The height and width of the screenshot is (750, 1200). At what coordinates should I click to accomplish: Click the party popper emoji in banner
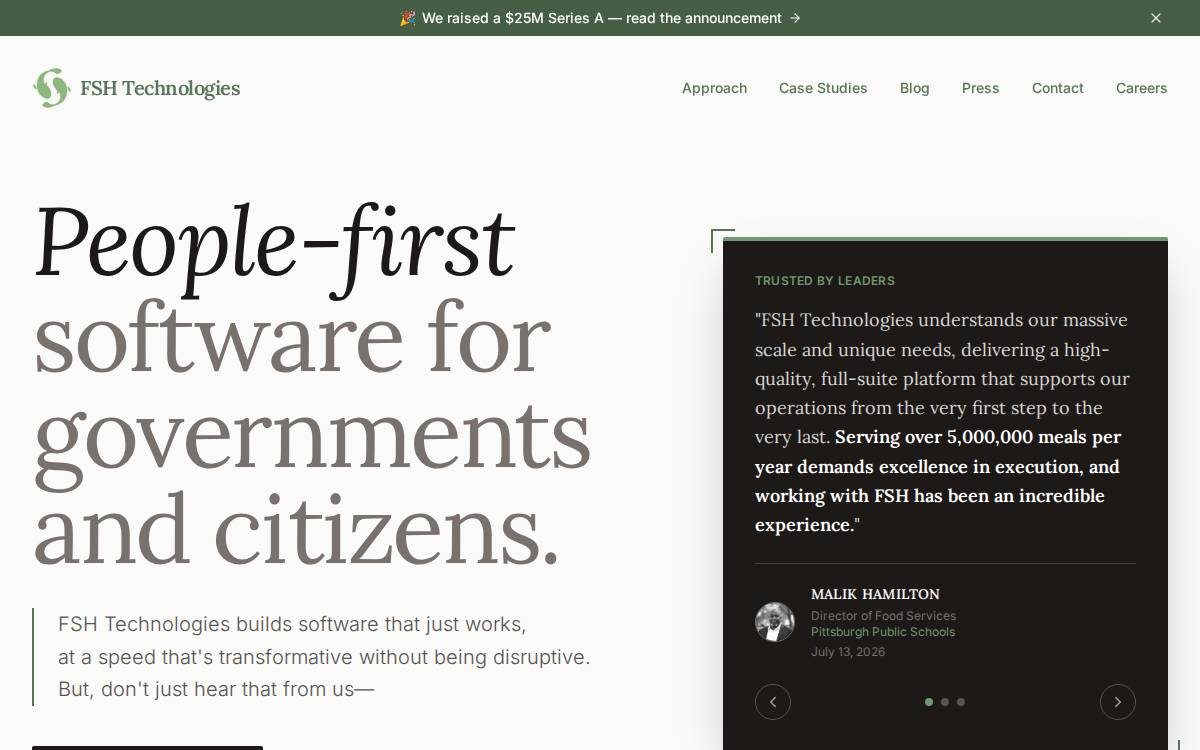407,18
